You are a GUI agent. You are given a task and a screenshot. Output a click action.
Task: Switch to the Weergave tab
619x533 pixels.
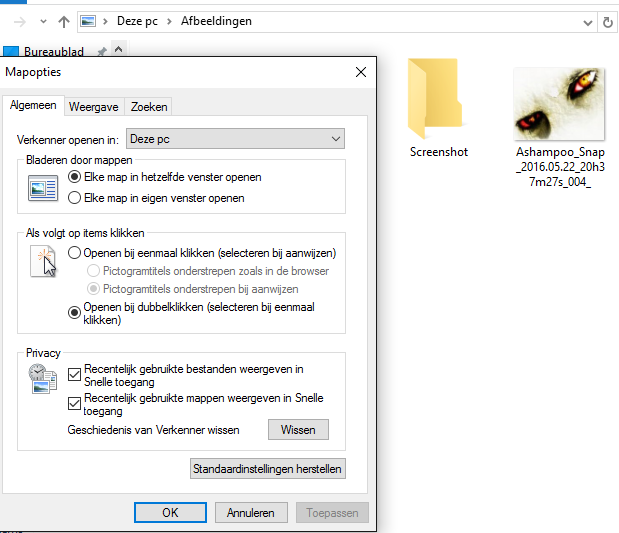(x=94, y=107)
